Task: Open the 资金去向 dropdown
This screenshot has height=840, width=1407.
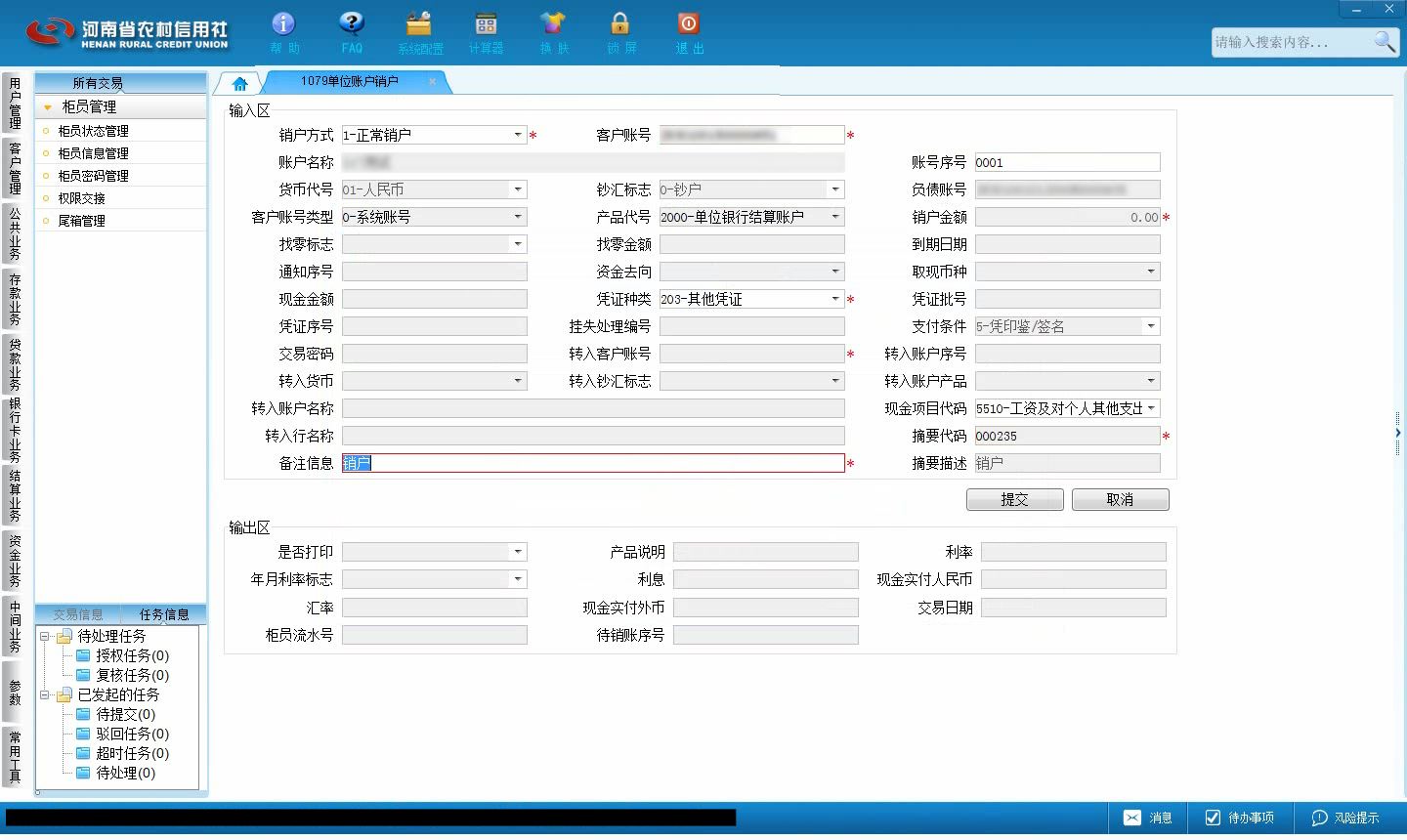Action: (x=835, y=272)
